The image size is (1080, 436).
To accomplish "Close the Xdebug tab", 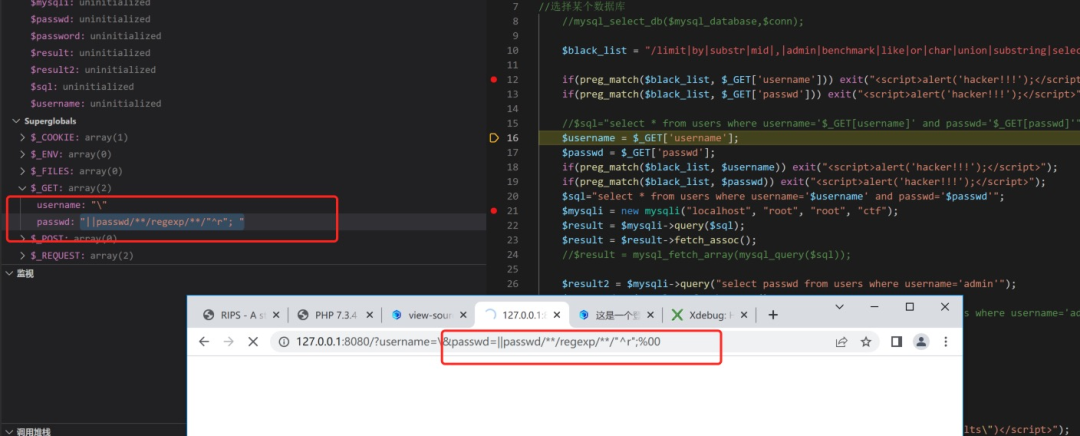I will click(745, 315).
